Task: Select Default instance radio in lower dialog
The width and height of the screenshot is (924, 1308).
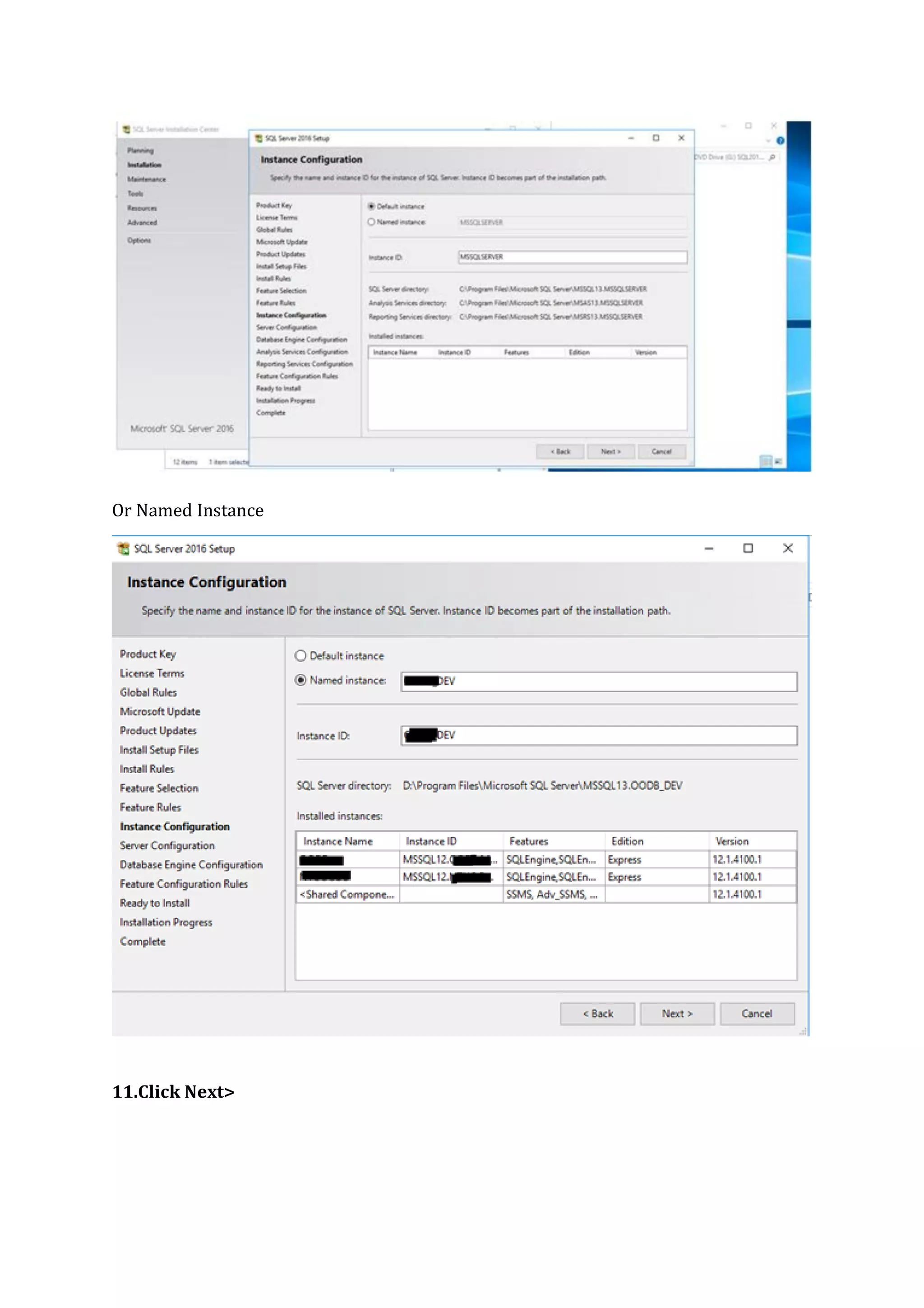Action: [x=300, y=656]
